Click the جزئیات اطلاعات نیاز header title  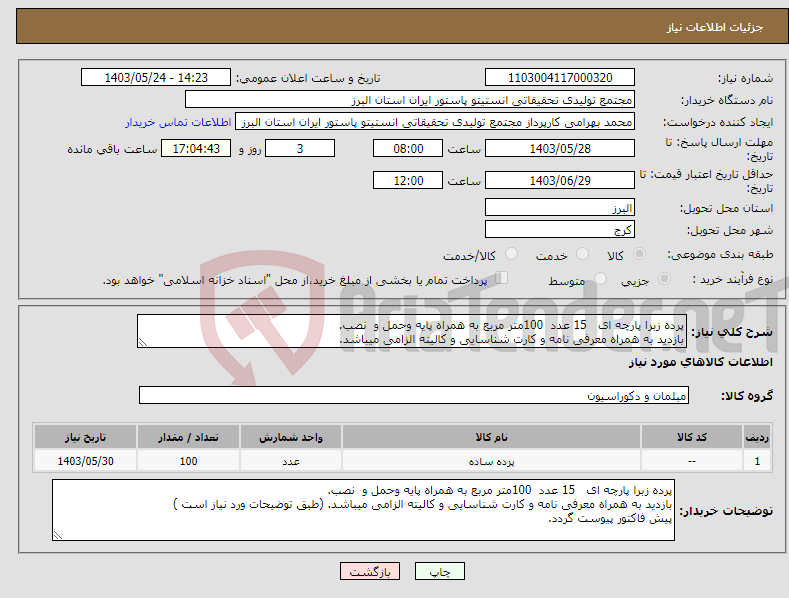715,27
